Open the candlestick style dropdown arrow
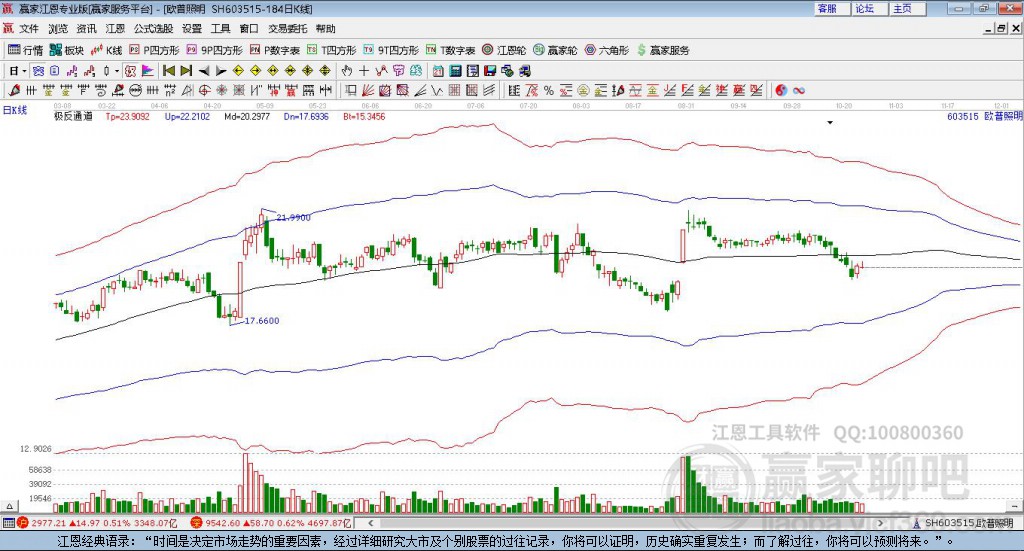 [x=117, y=71]
